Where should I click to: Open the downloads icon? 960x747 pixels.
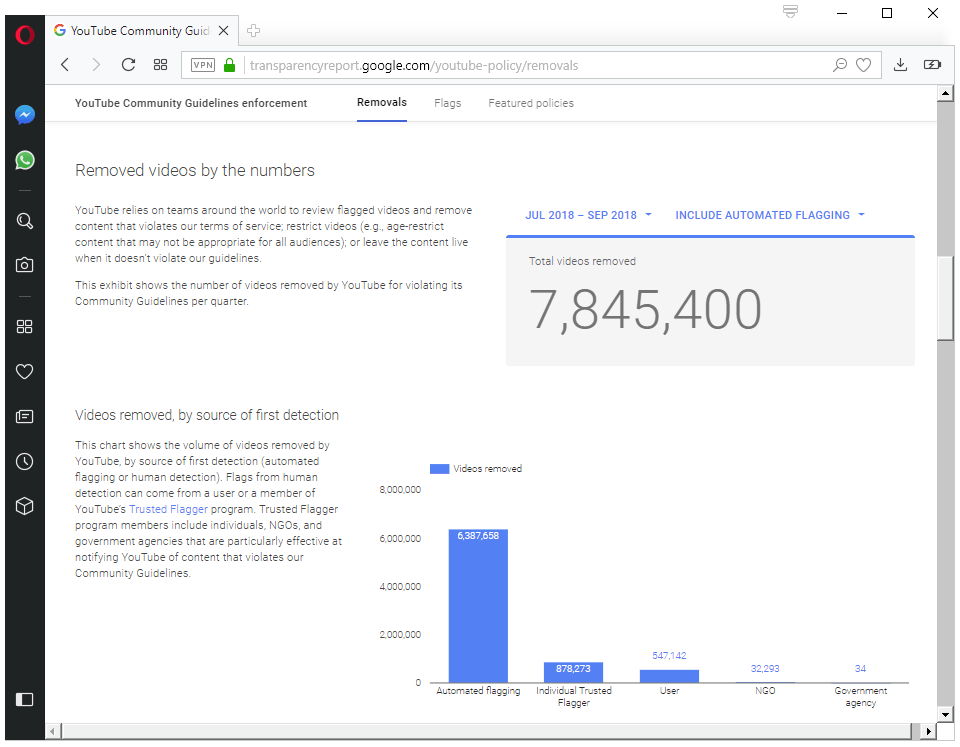pos(900,64)
